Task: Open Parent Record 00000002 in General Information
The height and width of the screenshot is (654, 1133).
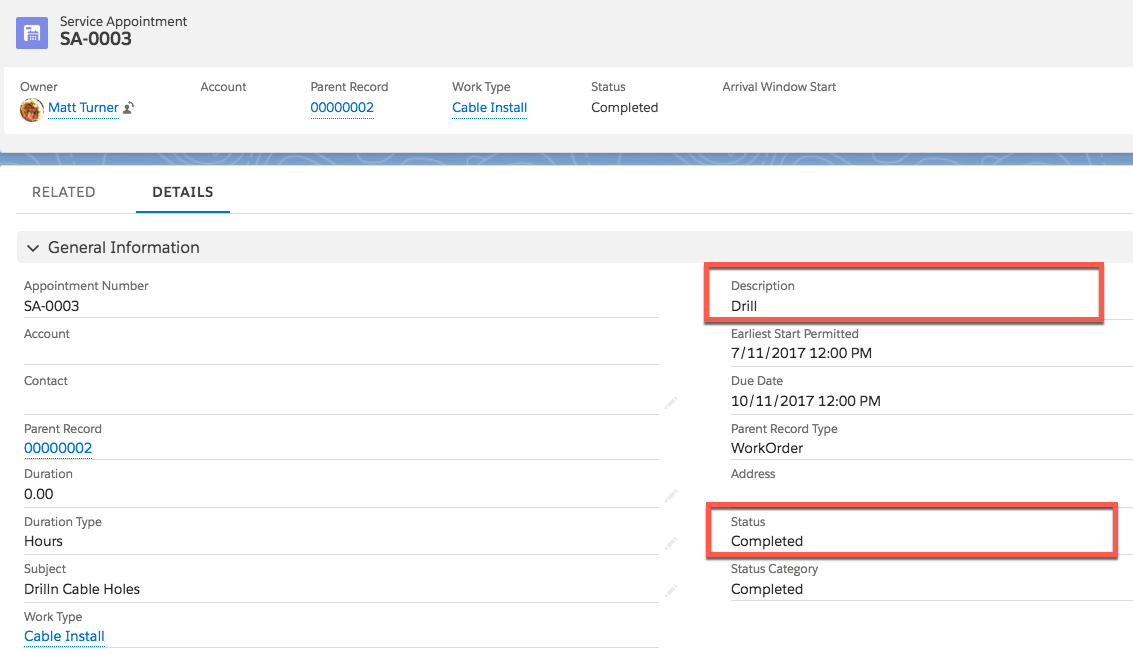Action: (x=58, y=448)
